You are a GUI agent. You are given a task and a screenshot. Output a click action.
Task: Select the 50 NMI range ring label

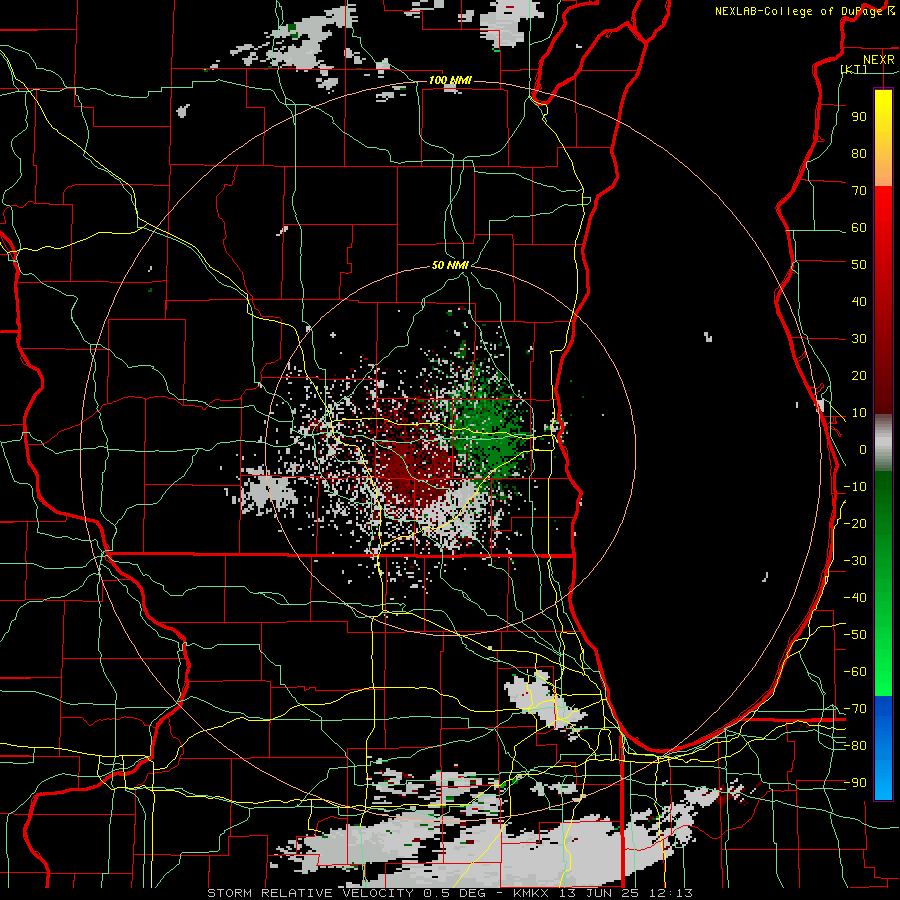coord(450,265)
